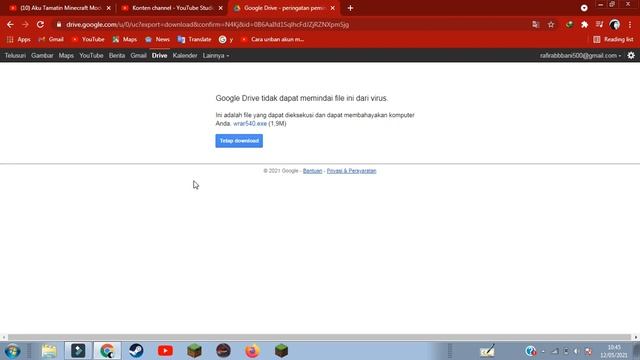Open the Apps bookmark shortcut

click(x=18, y=39)
